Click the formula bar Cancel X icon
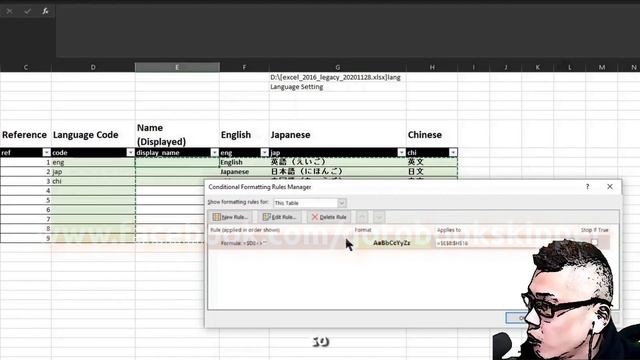The image size is (640, 360). coord(9,11)
